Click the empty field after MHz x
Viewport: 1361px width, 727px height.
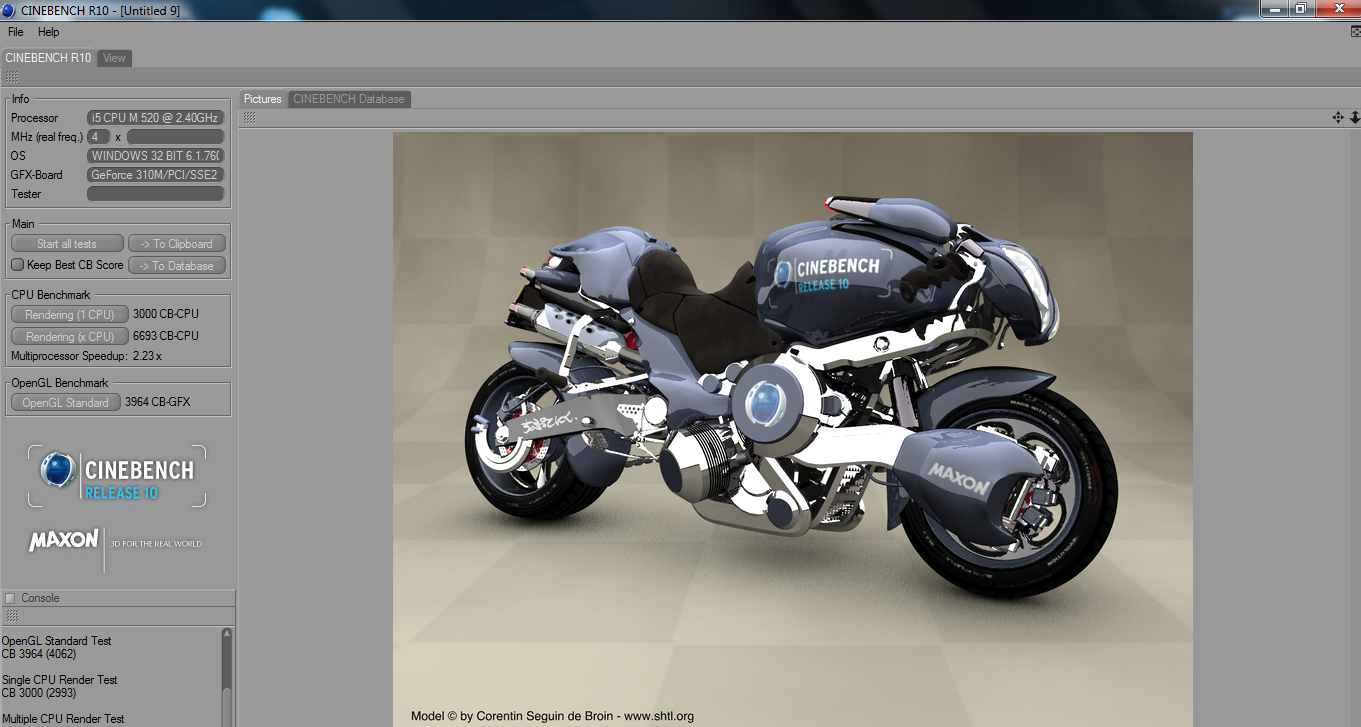[175, 137]
